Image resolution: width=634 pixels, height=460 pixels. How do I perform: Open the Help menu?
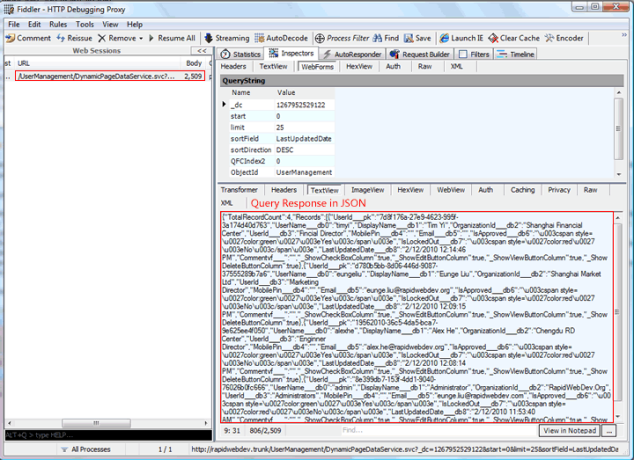click(135, 24)
